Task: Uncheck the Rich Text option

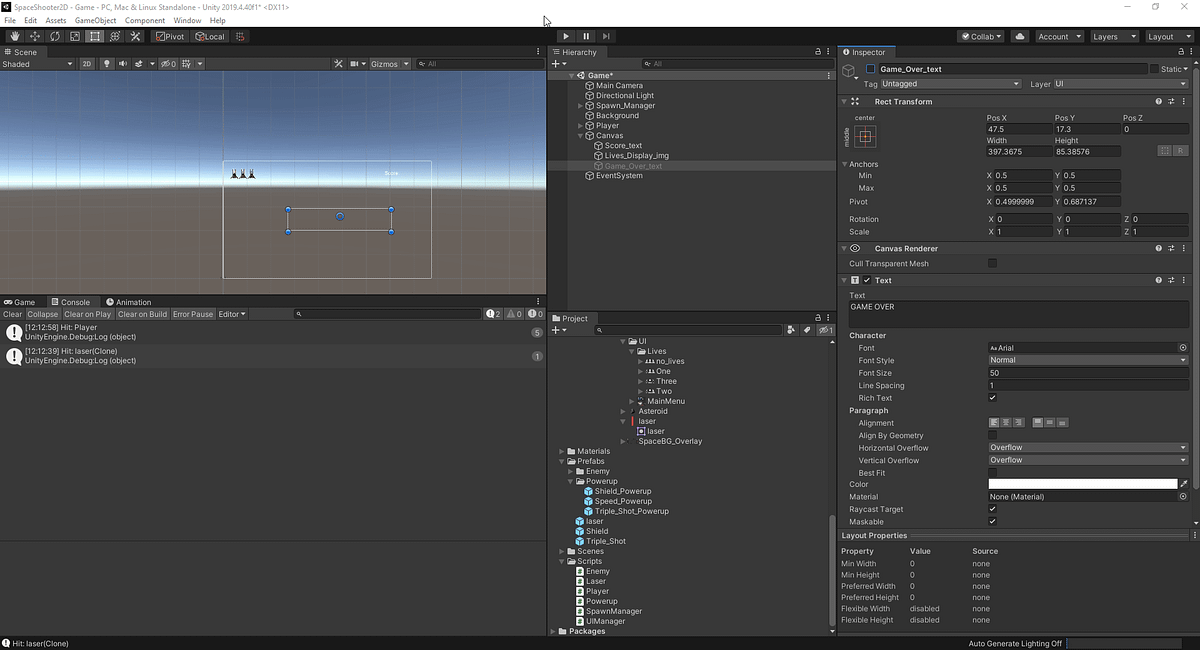Action: point(992,397)
